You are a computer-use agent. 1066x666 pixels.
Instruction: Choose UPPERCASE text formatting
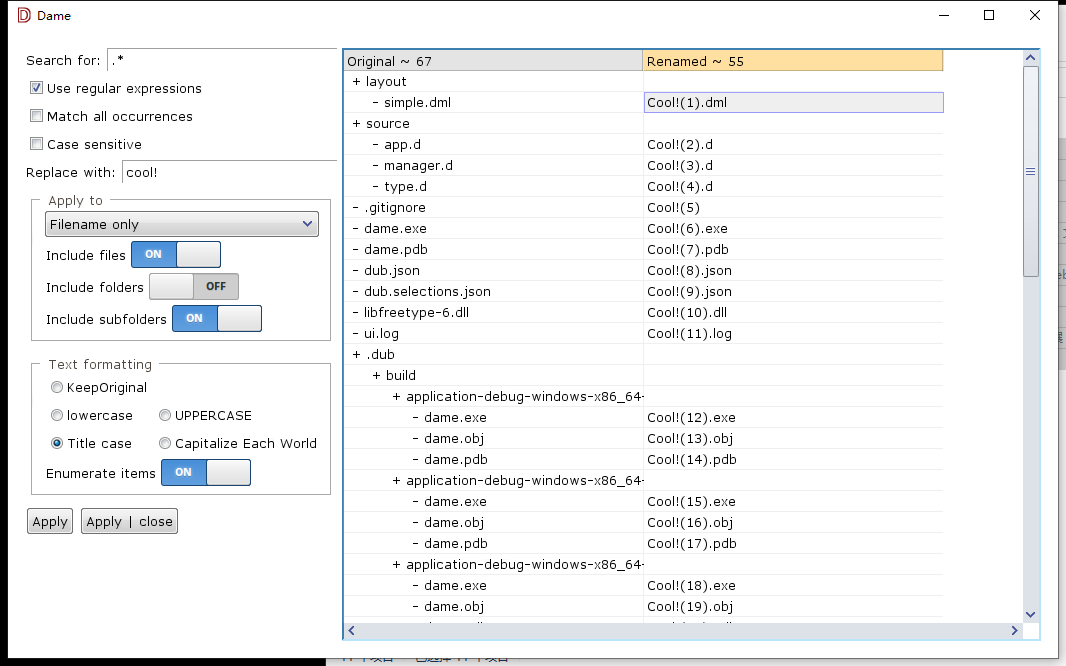(165, 415)
